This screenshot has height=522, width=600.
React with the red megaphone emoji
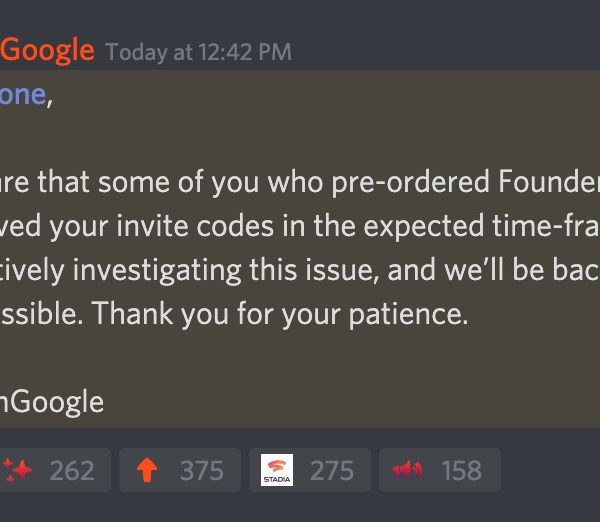point(408,470)
